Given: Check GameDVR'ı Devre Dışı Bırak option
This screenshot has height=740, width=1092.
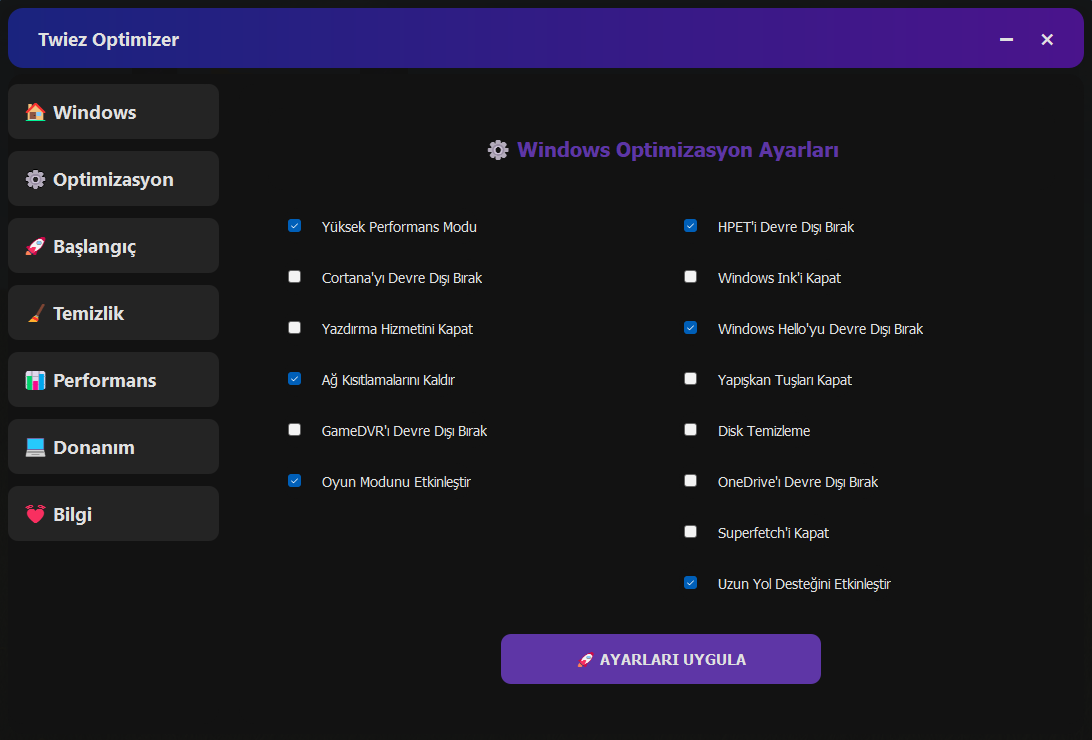Looking at the screenshot, I should 295,430.
